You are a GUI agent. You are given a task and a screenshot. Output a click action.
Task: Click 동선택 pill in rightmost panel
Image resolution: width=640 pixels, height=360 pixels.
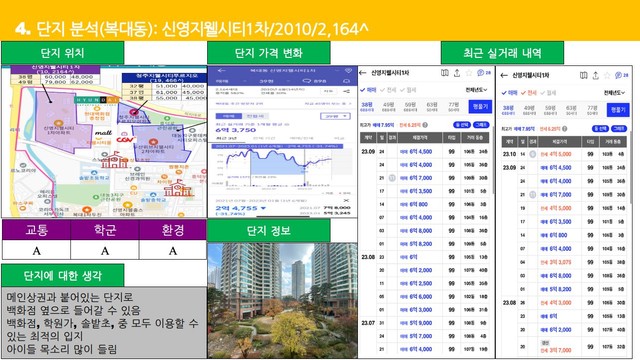tap(600, 129)
